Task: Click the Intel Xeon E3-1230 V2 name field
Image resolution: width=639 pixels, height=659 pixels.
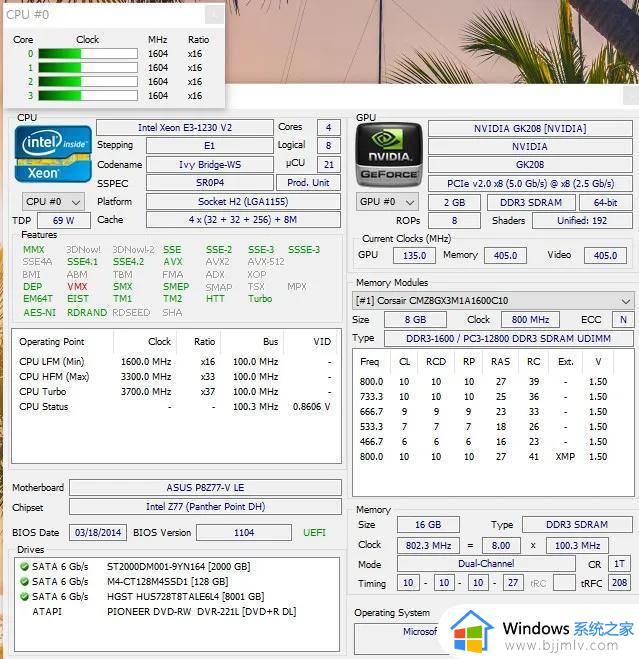Action: [185, 127]
